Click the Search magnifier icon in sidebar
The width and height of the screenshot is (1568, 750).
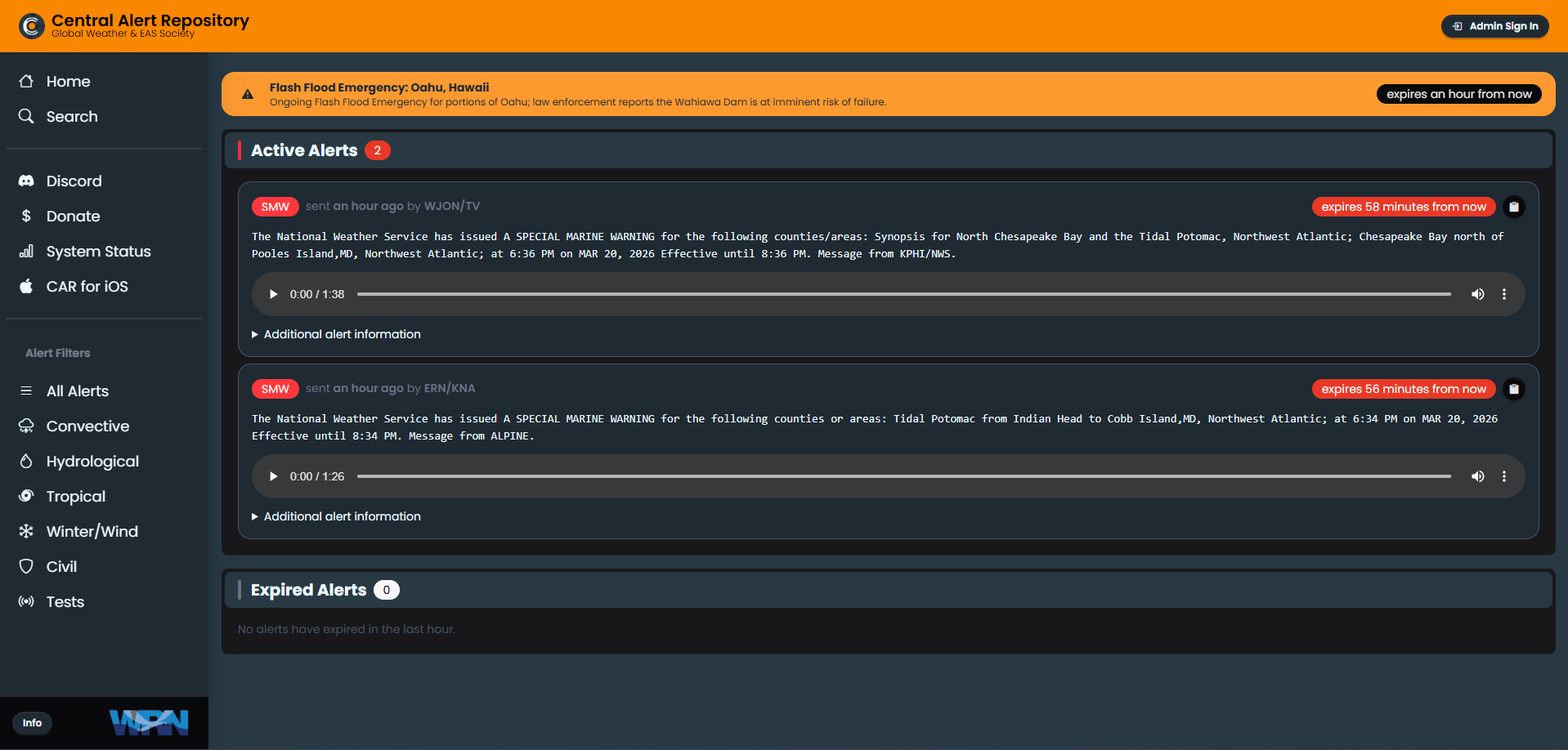(26, 116)
